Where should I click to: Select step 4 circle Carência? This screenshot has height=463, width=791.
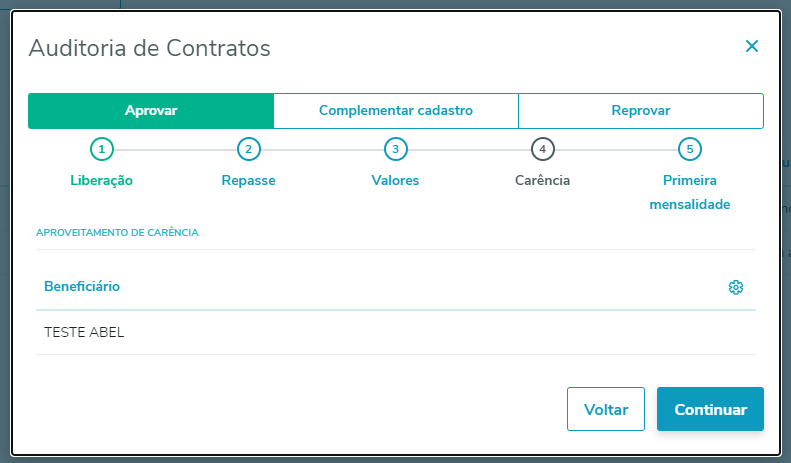coord(542,150)
